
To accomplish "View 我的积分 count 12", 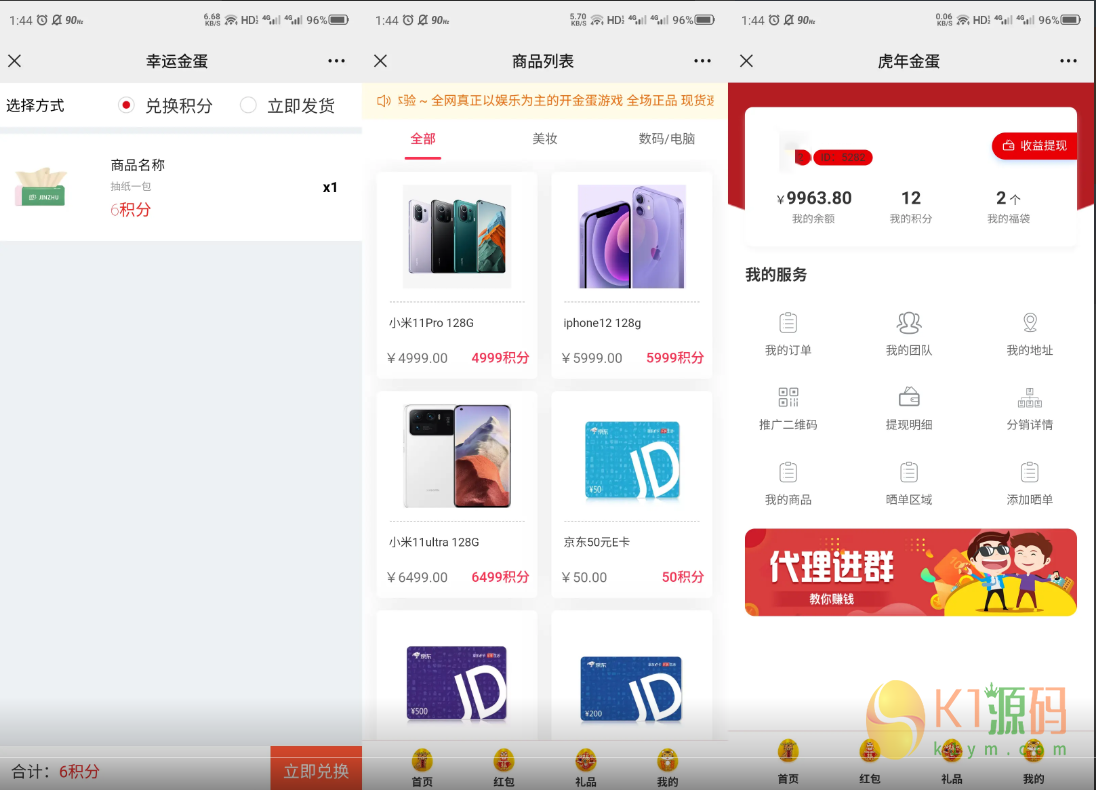I will point(911,206).
